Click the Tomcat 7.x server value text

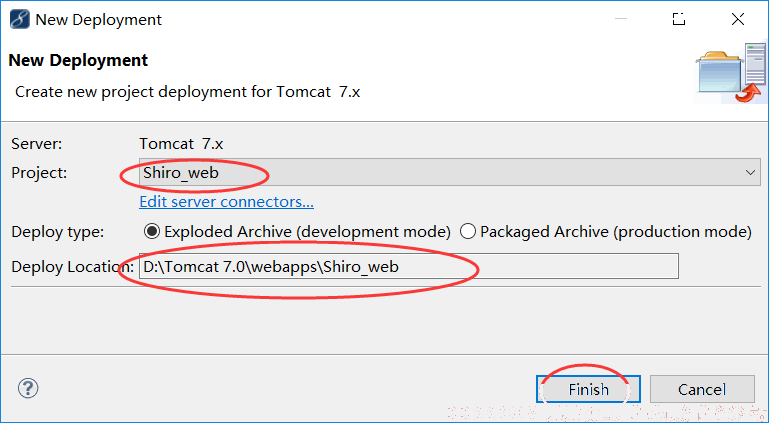pyautogui.click(x=181, y=144)
